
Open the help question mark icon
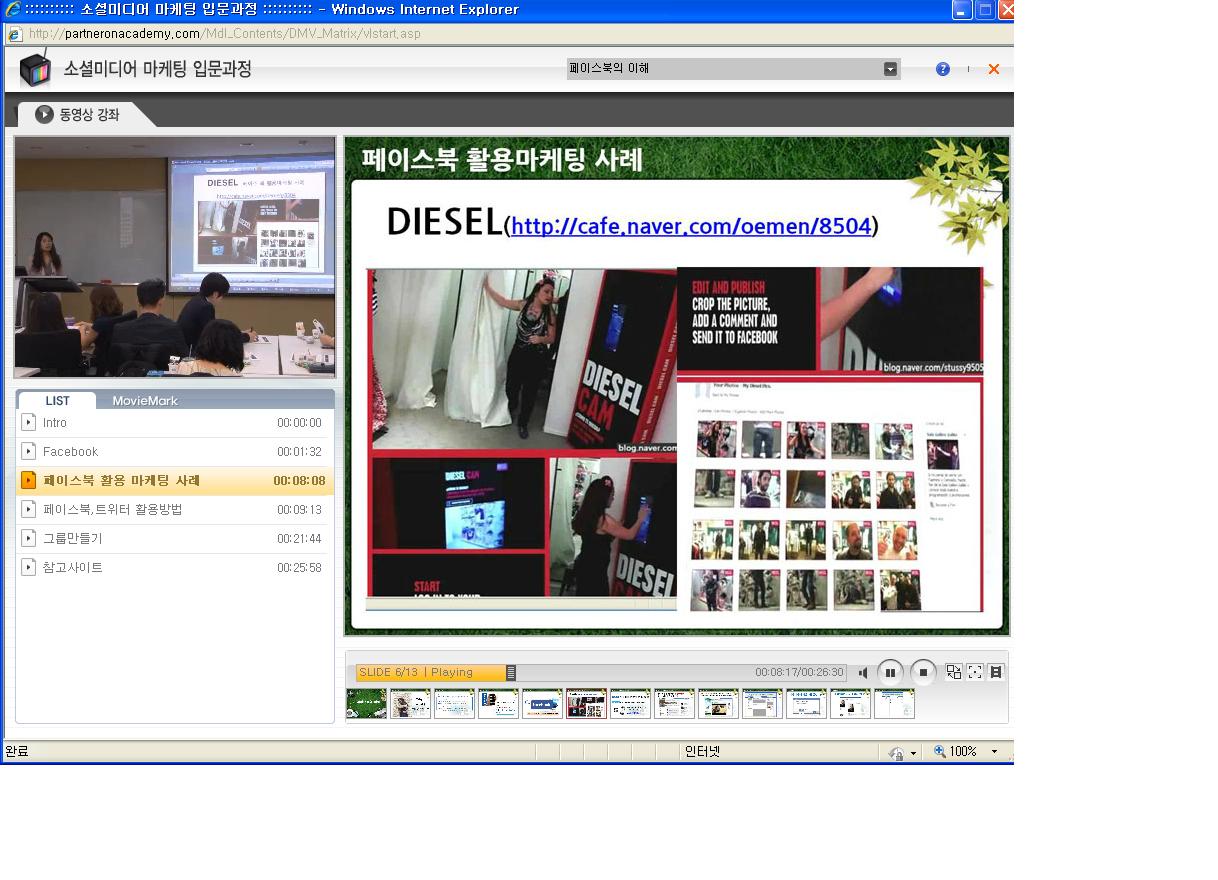pyautogui.click(x=943, y=69)
